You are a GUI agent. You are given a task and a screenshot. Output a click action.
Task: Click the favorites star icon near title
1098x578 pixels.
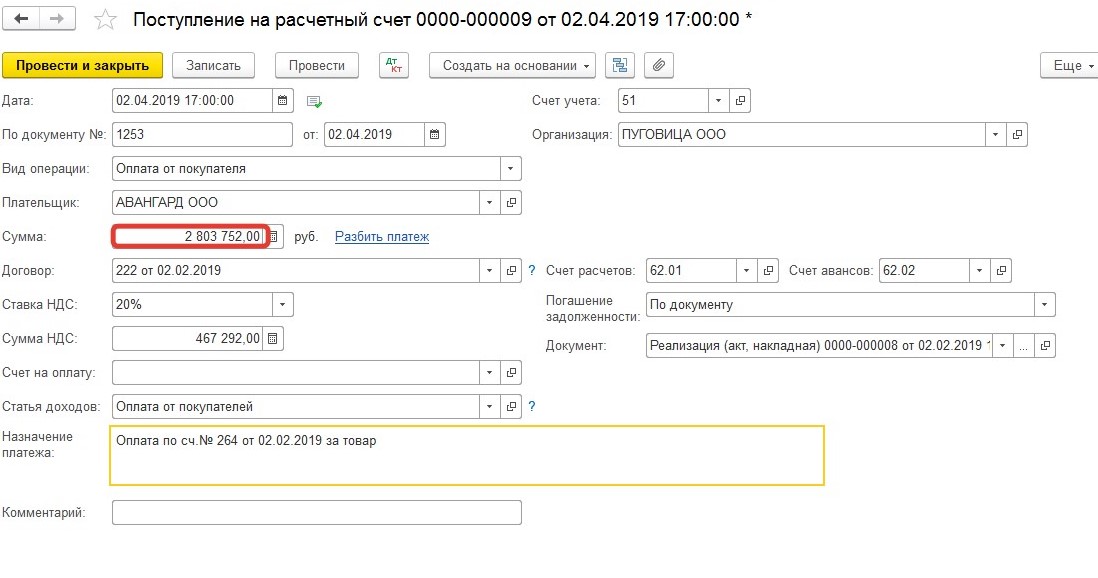pyautogui.click(x=104, y=20)
